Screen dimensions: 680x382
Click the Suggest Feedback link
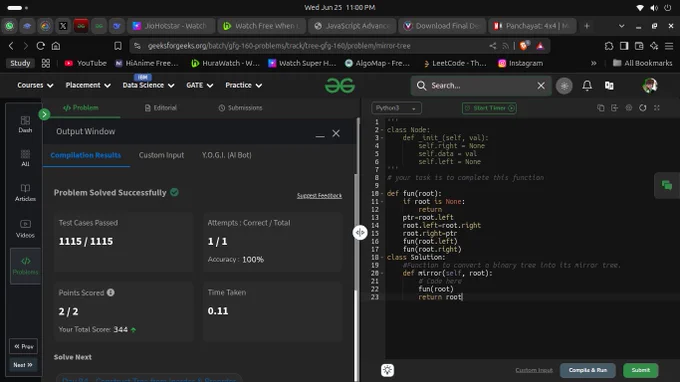tap(319, 196)
